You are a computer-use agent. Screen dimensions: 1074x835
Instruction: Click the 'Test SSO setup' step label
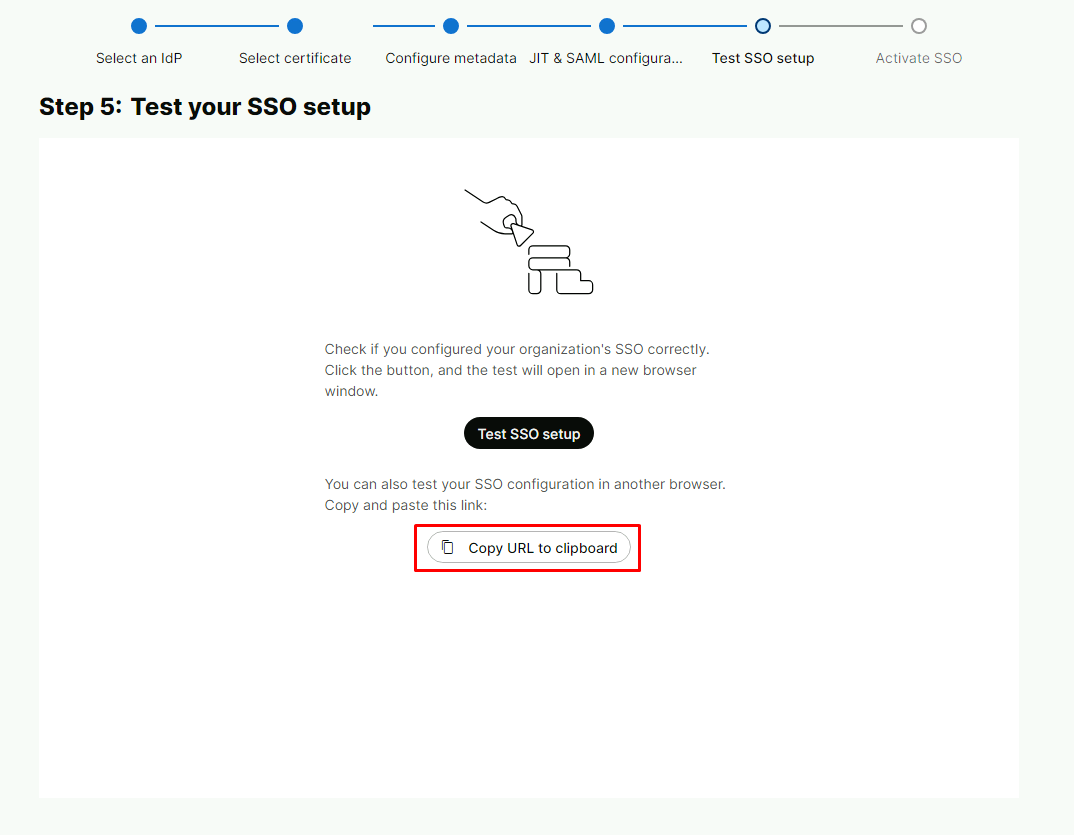coord(763,58)
